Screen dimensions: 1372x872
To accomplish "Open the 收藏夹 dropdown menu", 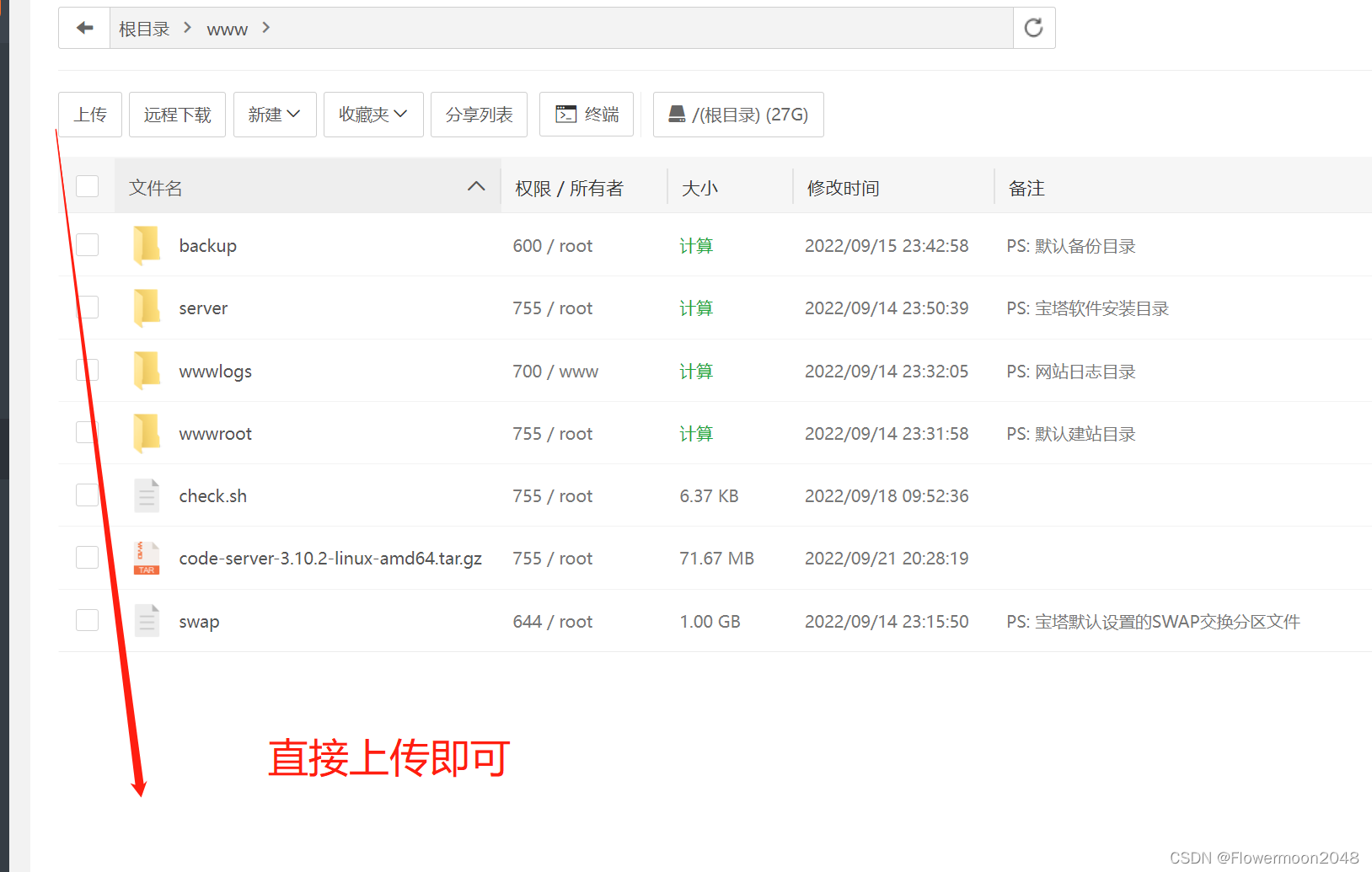I will click(373, 114).
